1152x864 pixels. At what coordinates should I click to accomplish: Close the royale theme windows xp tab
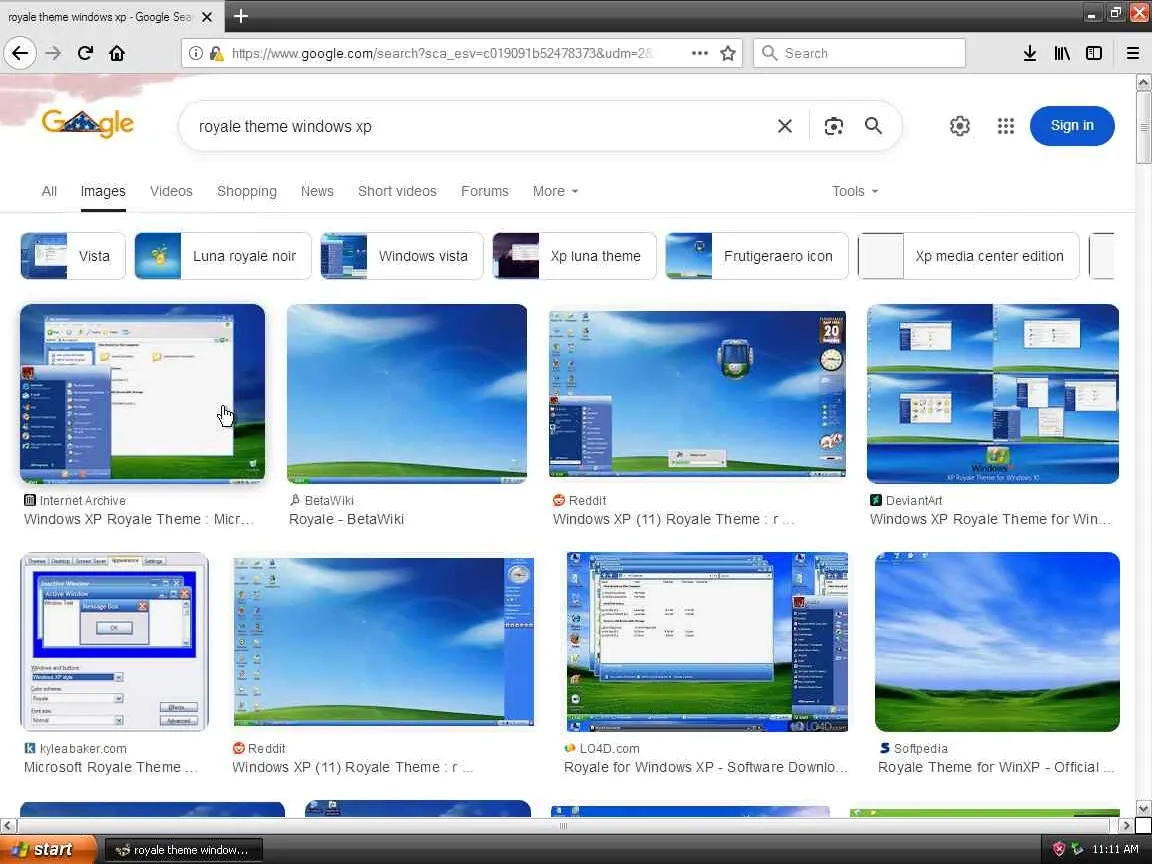click(207, 17)
